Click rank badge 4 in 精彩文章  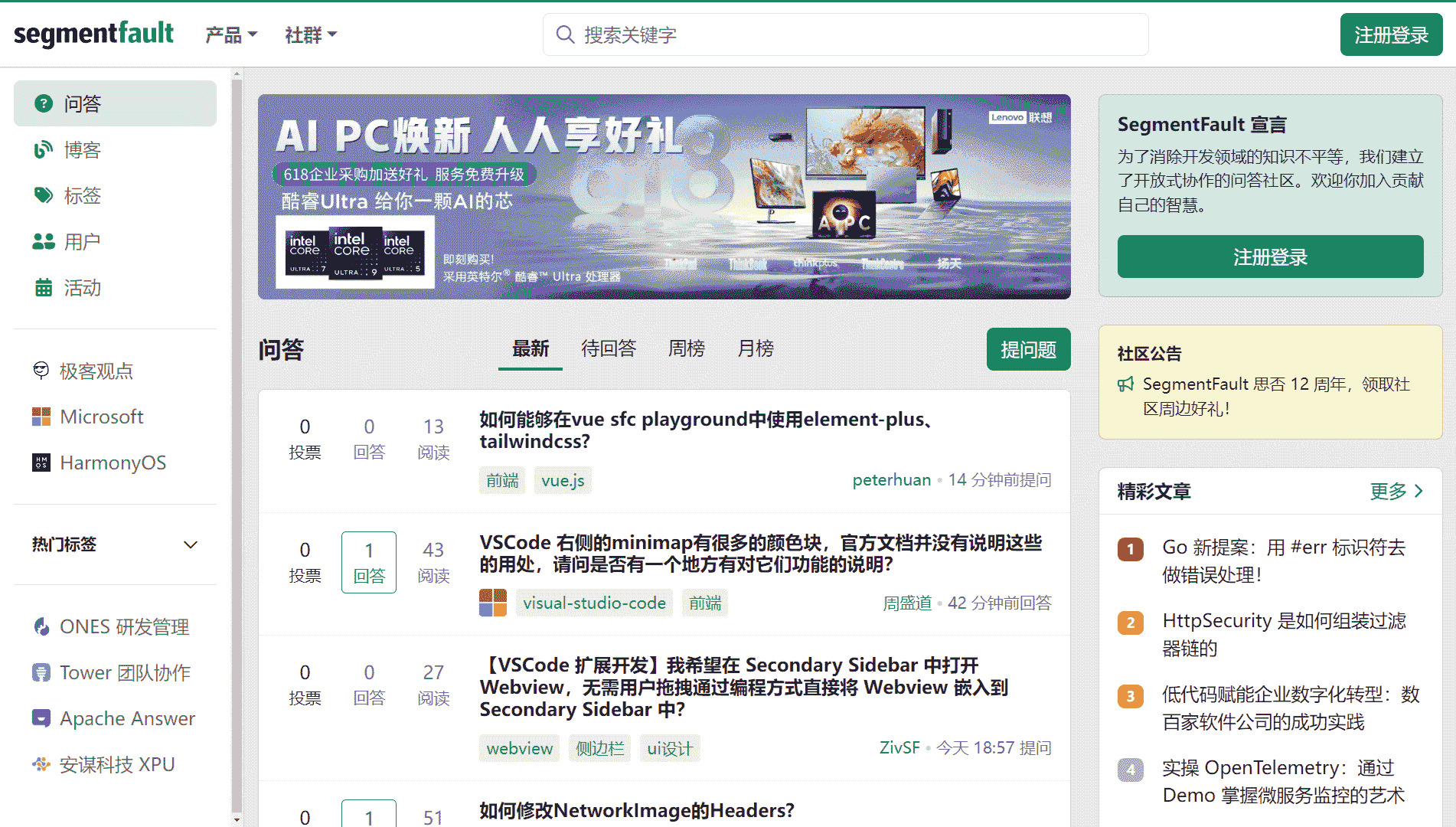click(1131, 770)
